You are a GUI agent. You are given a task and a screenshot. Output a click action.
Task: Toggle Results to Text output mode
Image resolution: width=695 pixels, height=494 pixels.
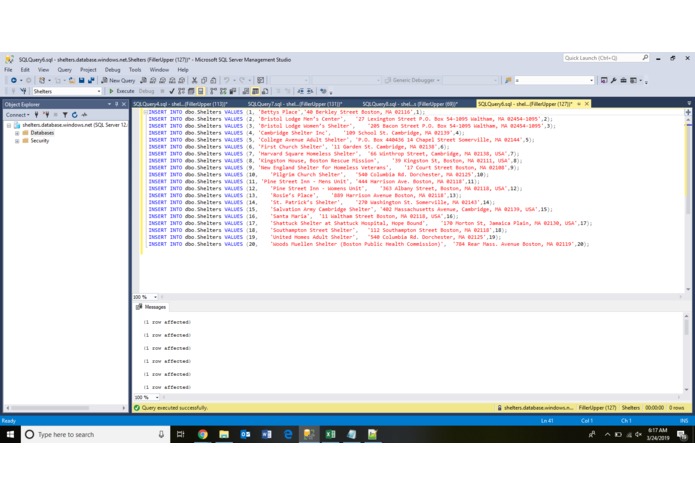246,91
